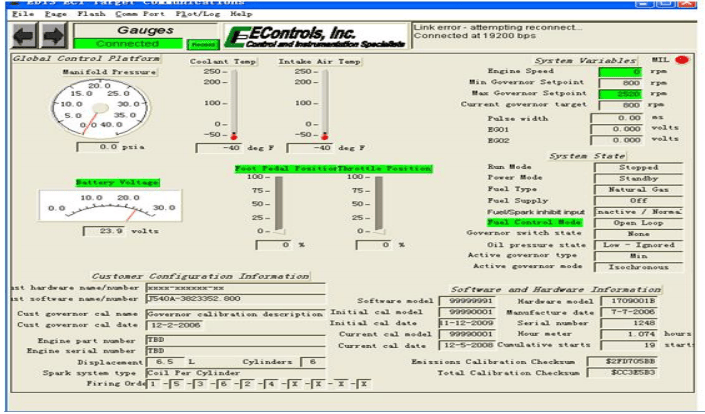The height and width of the screenshot is (414, 705).
Task: Select the Min Governor Setpoint field
Action: 620,83
